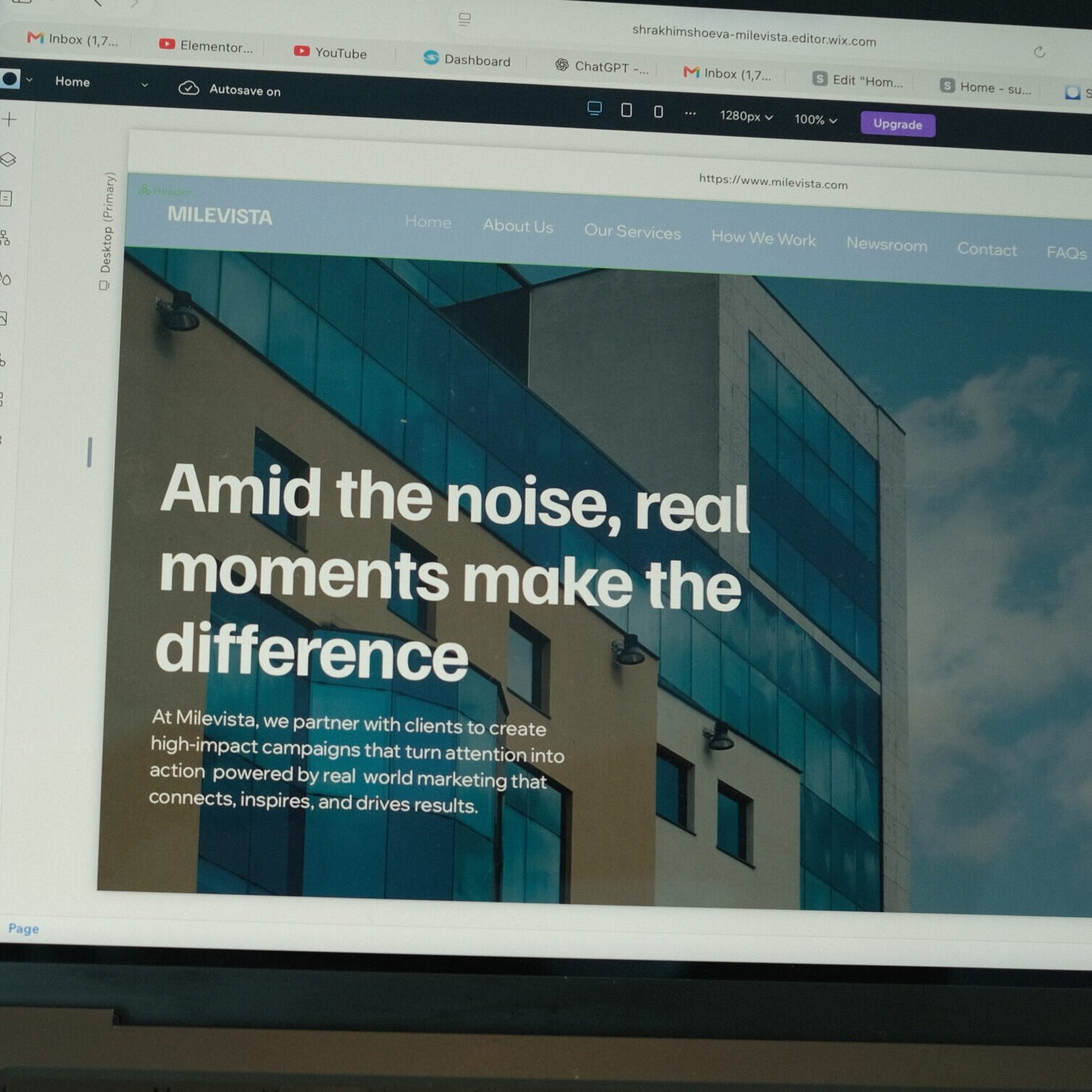The width and height of the screenshot is (1092, 1092).
Task: Click the About Us navigation link
Action: (x=518, y=226)
